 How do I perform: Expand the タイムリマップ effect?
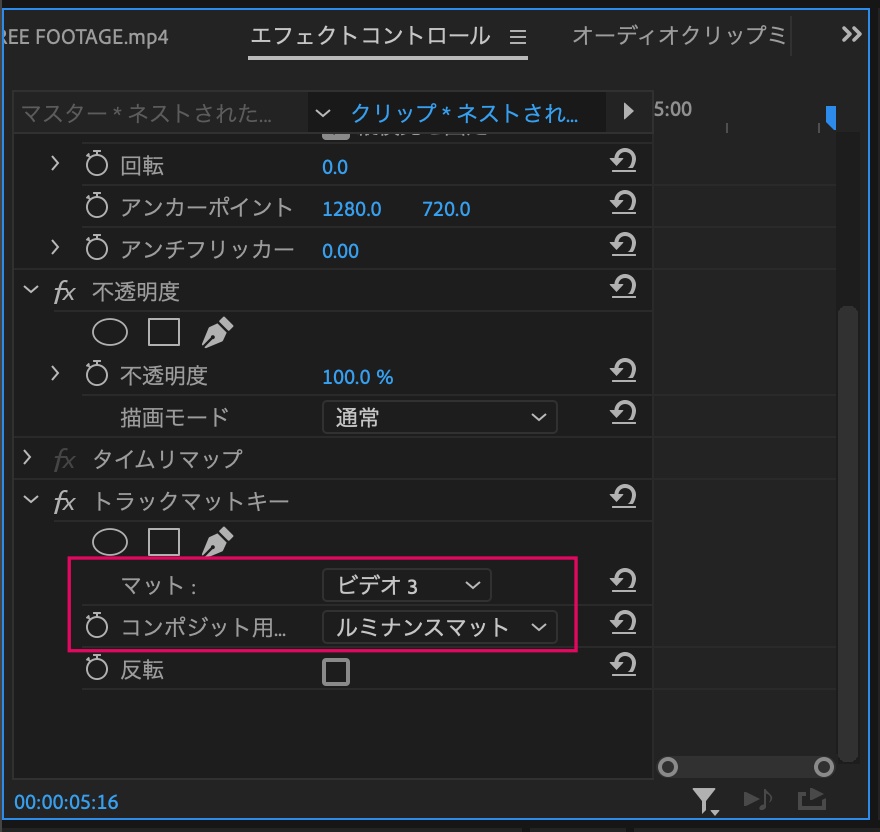[x=28, y=458]
